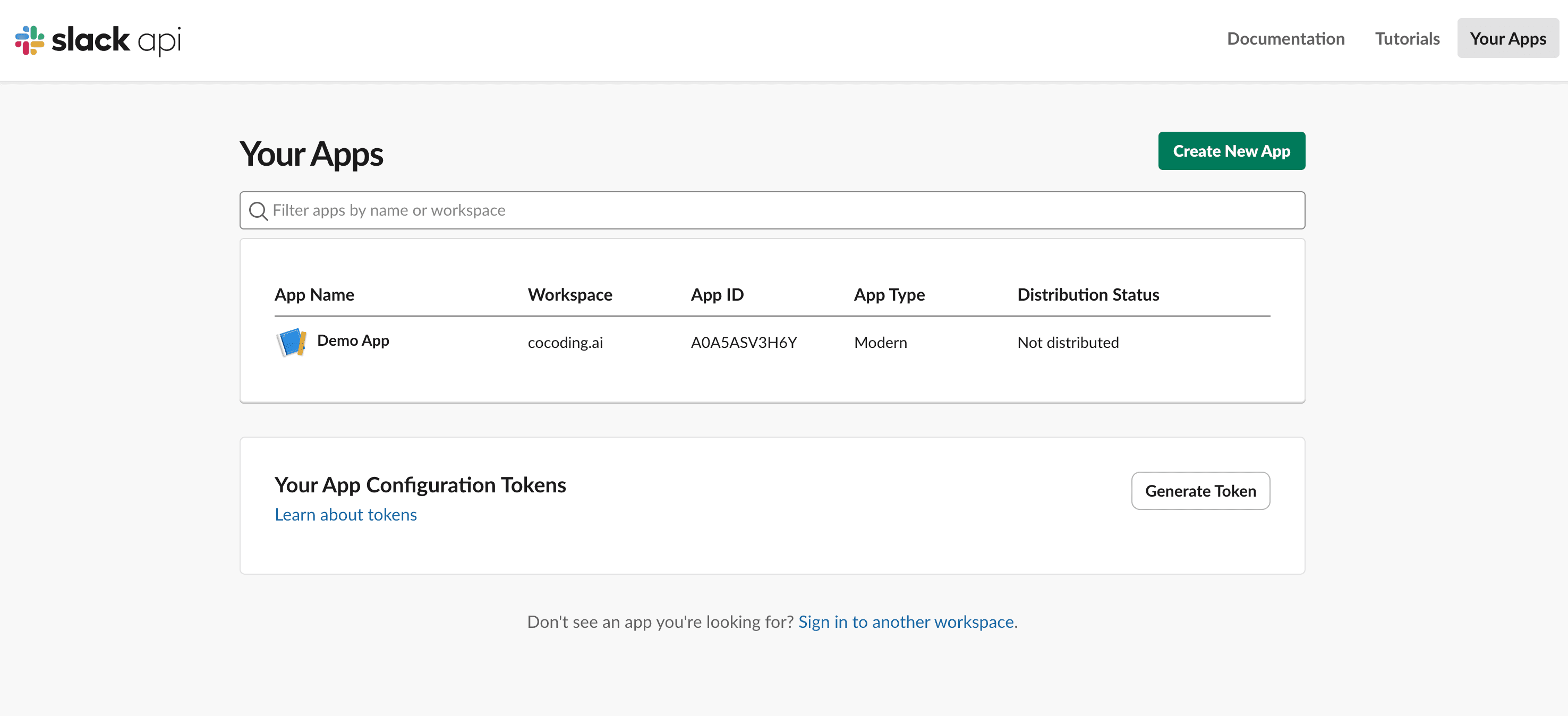Focus the Filter apps search field
Viewport: 1568px width, 716px height.
click(772, 211)
